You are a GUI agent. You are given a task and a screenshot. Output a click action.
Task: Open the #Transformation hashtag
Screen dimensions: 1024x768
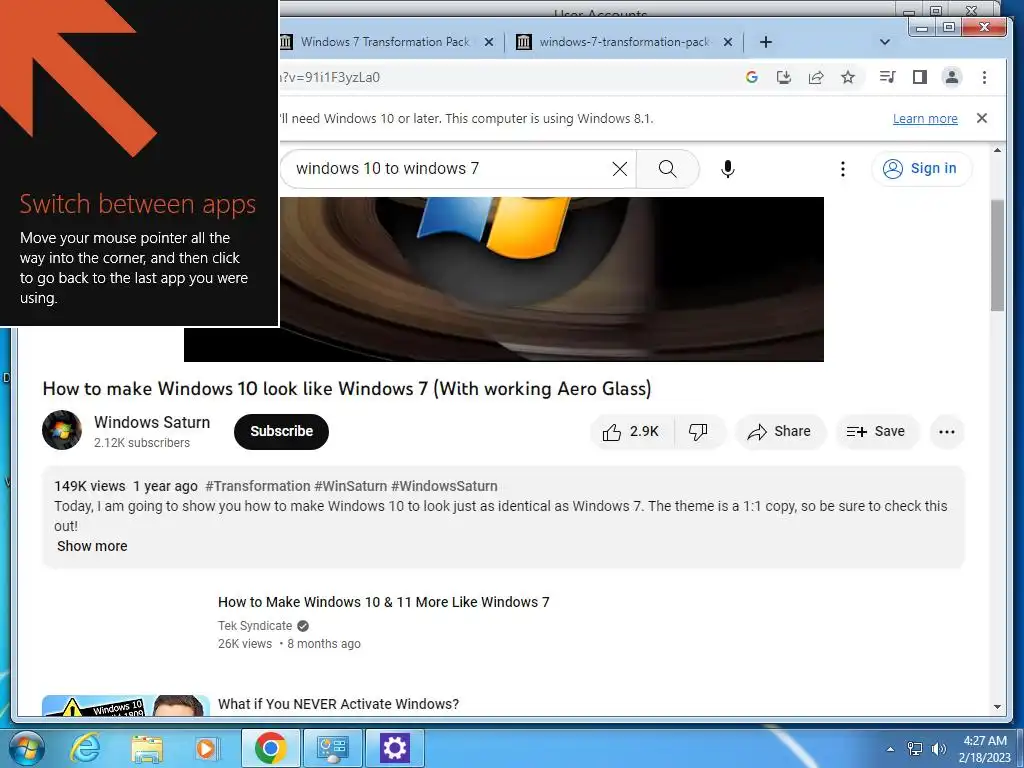[x=258, y=486]
